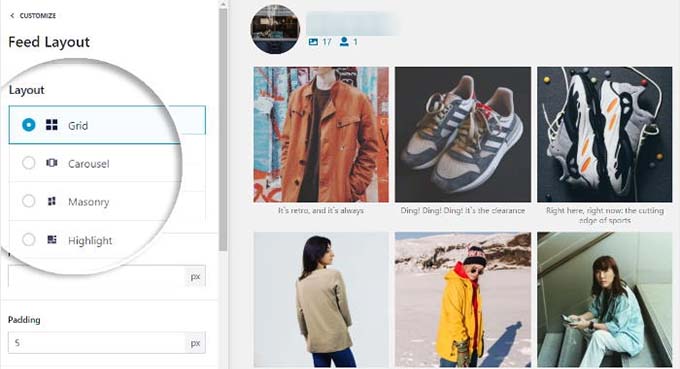Open the orange jacket photo
Viewport: 680px width, 369px height.
pos(321,134)
